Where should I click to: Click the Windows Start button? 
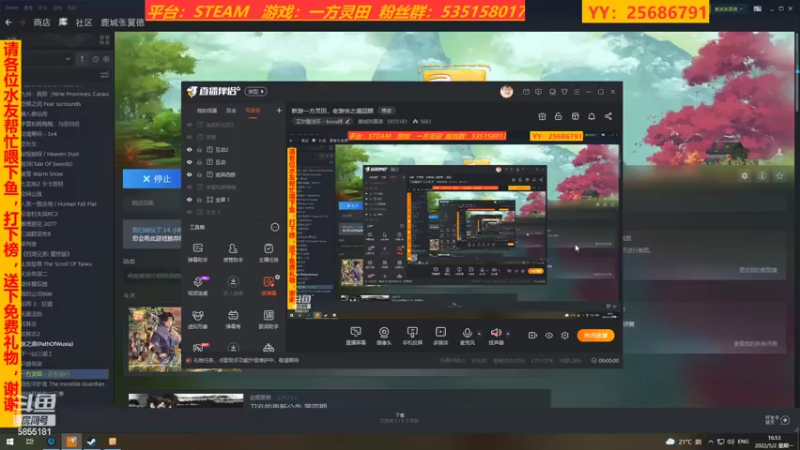9,441
